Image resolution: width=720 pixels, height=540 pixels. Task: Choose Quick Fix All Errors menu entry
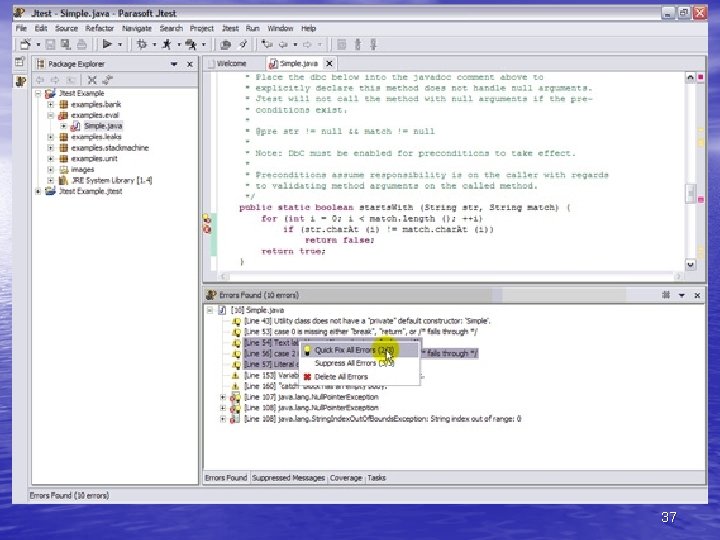pos(359,350)
